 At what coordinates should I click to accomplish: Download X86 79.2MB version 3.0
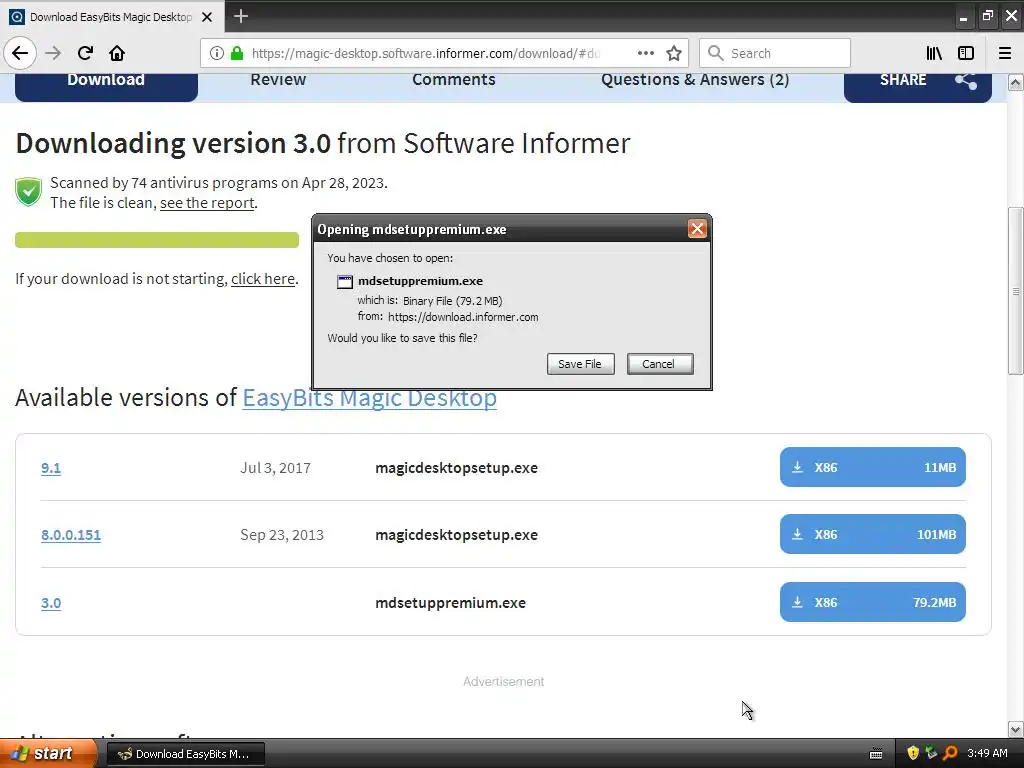coord(872,602)
